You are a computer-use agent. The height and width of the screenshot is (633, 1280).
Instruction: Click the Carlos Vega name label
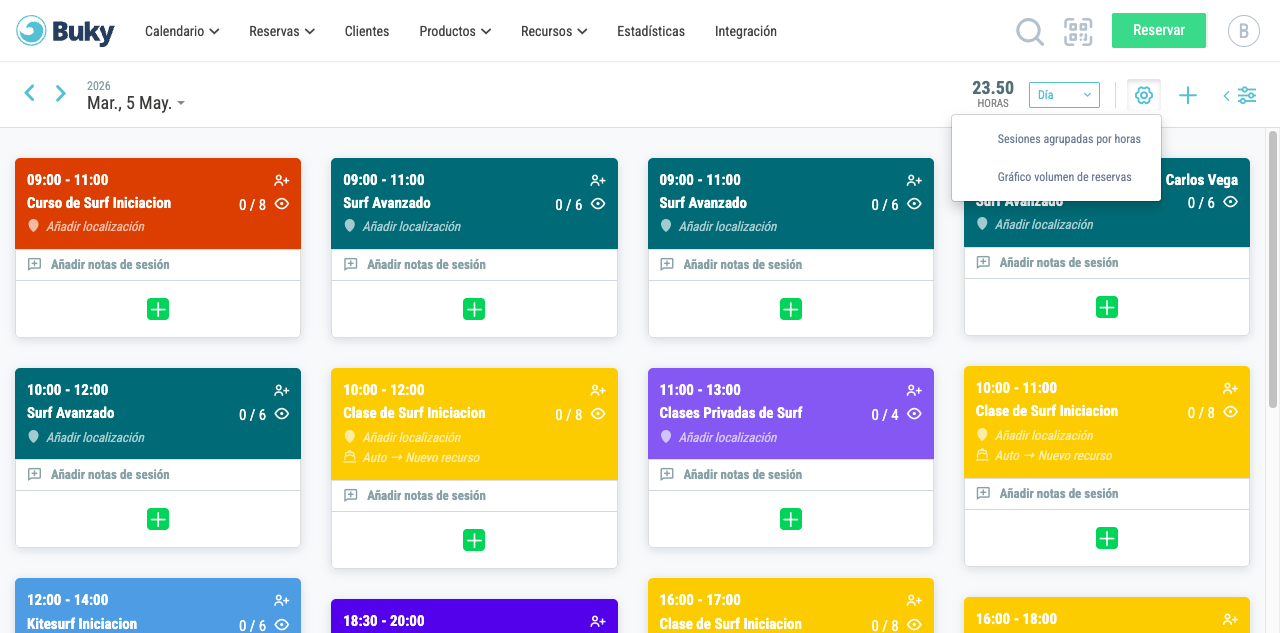click(1202, 181)
